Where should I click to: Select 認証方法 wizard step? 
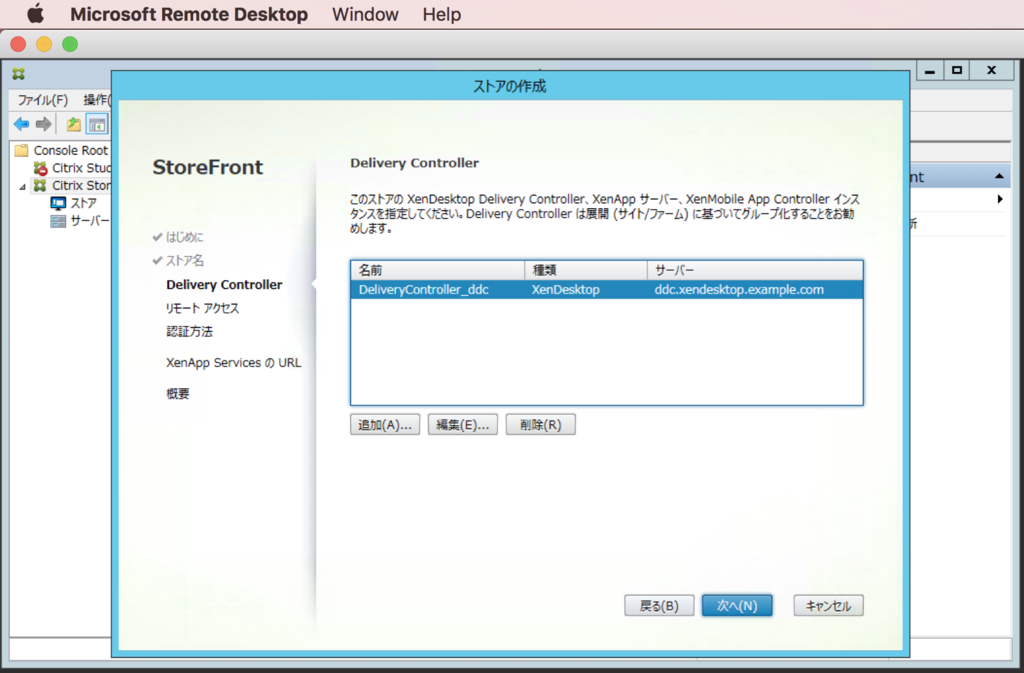pos(189,332)
